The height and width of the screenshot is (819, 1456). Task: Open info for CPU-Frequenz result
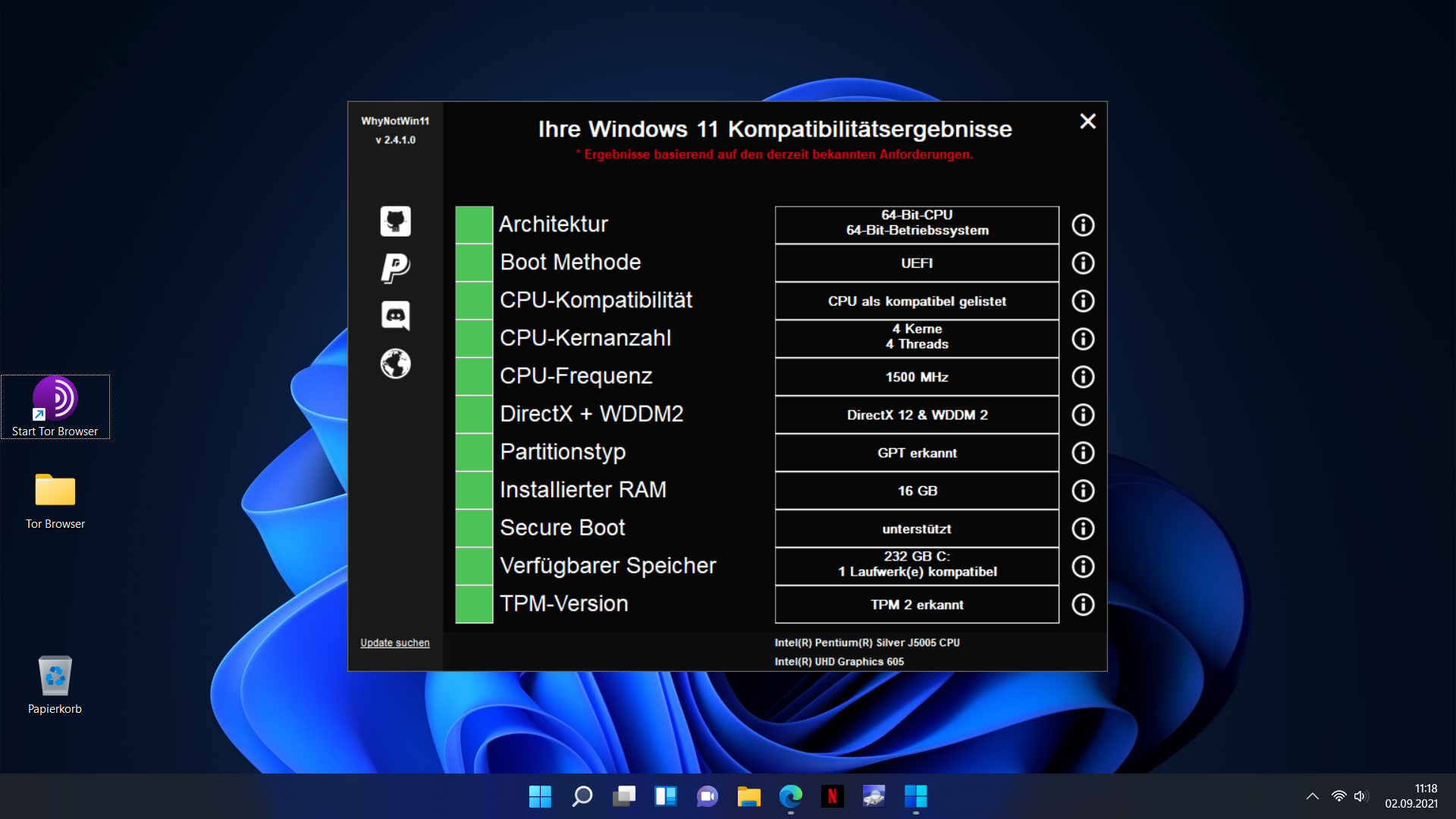1083,377
